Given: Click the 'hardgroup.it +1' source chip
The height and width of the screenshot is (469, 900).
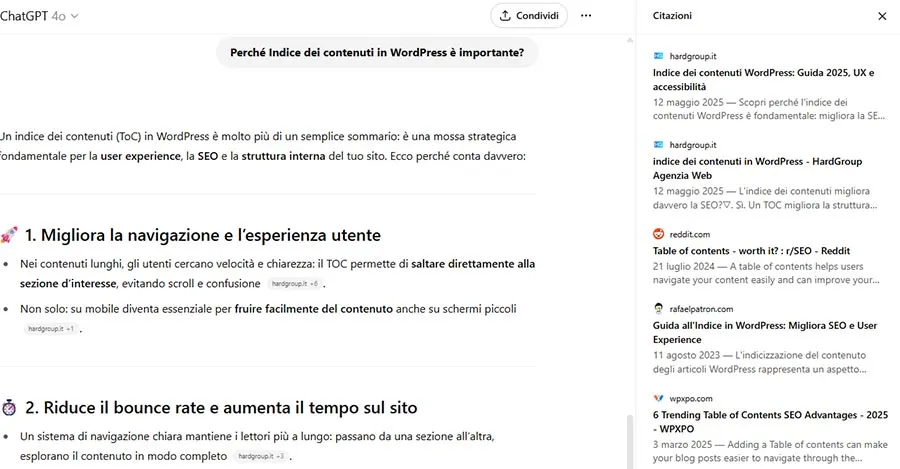Looking at the screenshot, I should [51, 329].
